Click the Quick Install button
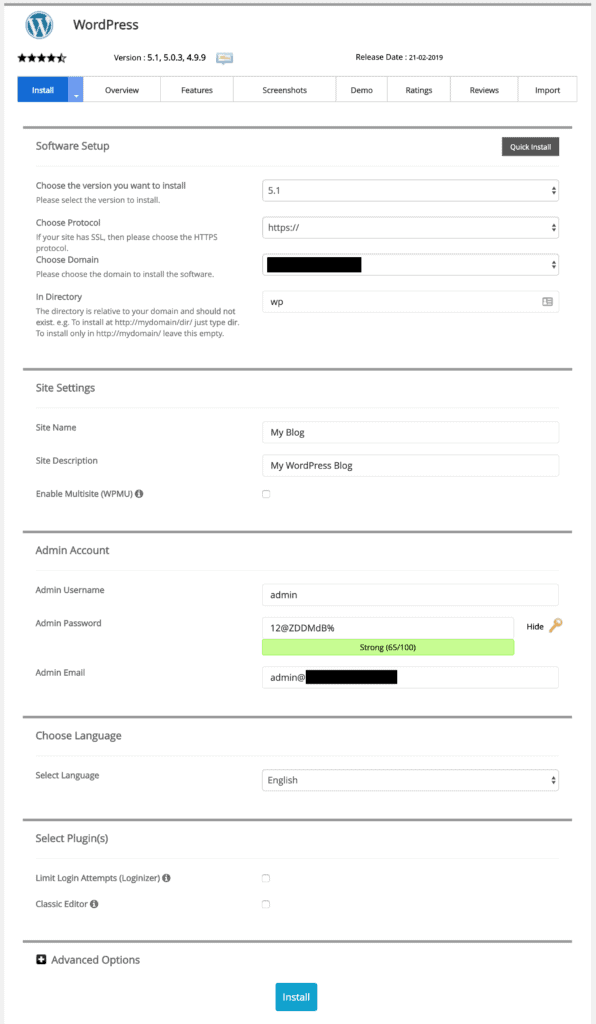 (x=530, y=147)
